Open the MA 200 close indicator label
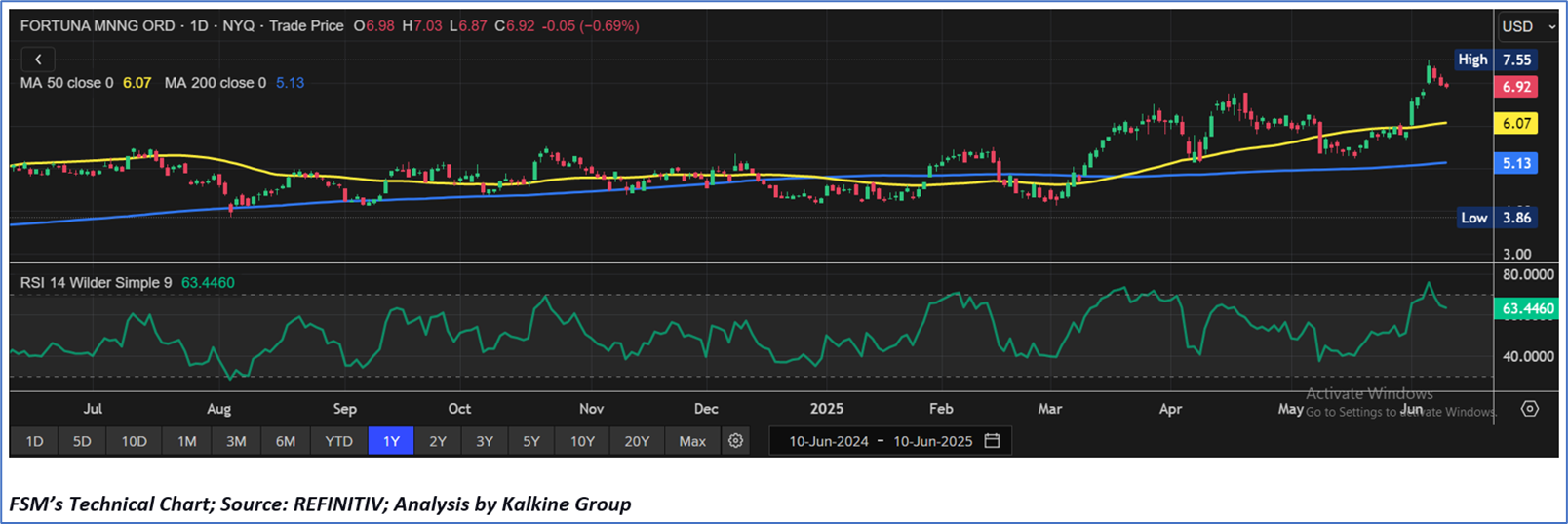Image resolution: width=1568 pixels, height=524 pixels. click(x=215, y=83)
